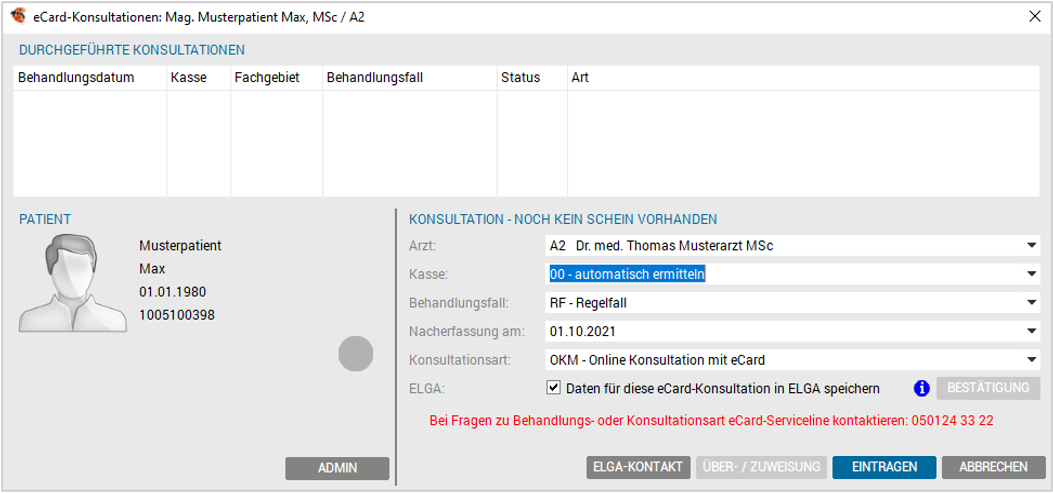Click the ABBRECHEN button
This screenshot has width=1053, height=493.
[993, 467]
